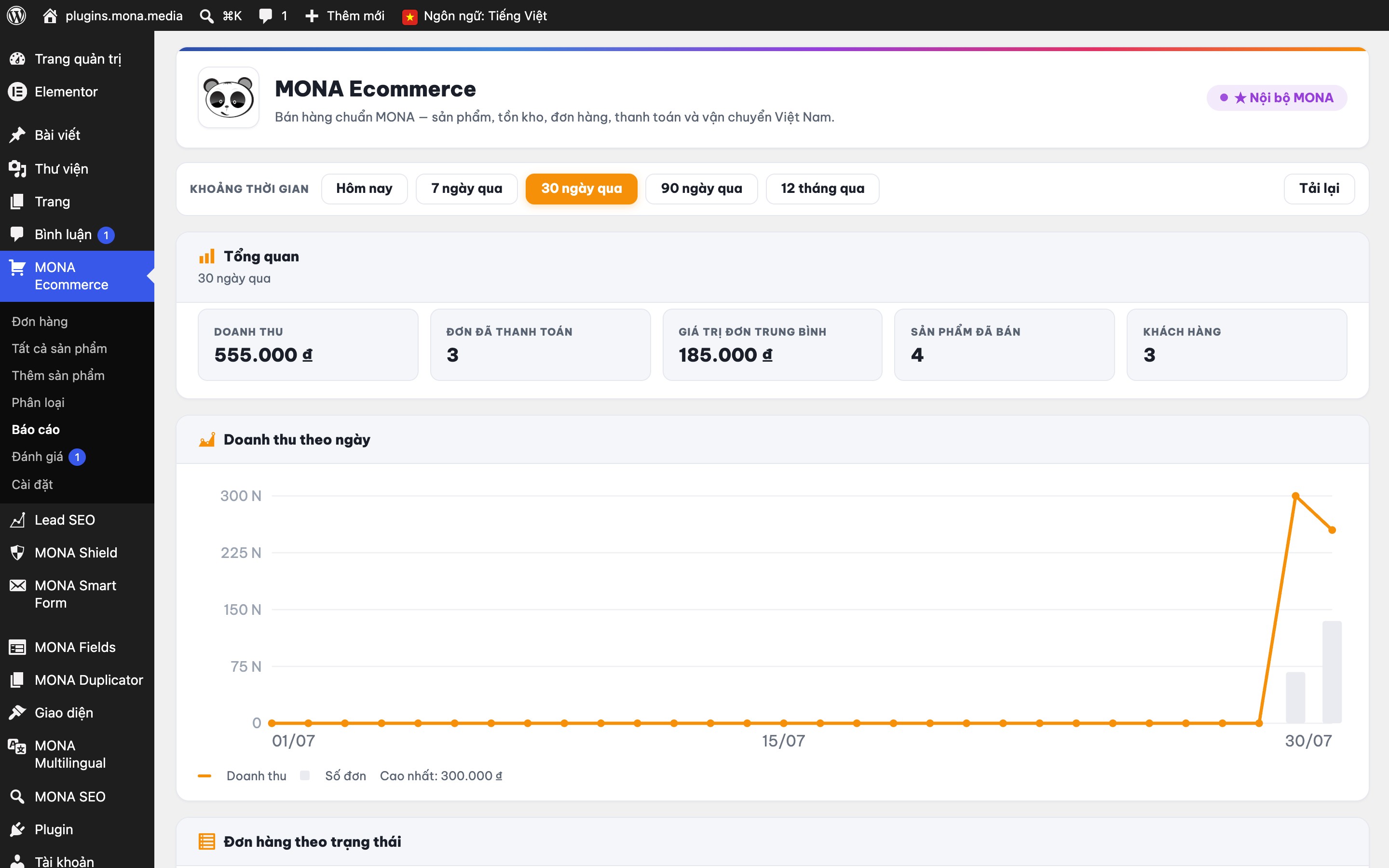
Task: Open the Đơn hàng submenu
Action: 40,322
